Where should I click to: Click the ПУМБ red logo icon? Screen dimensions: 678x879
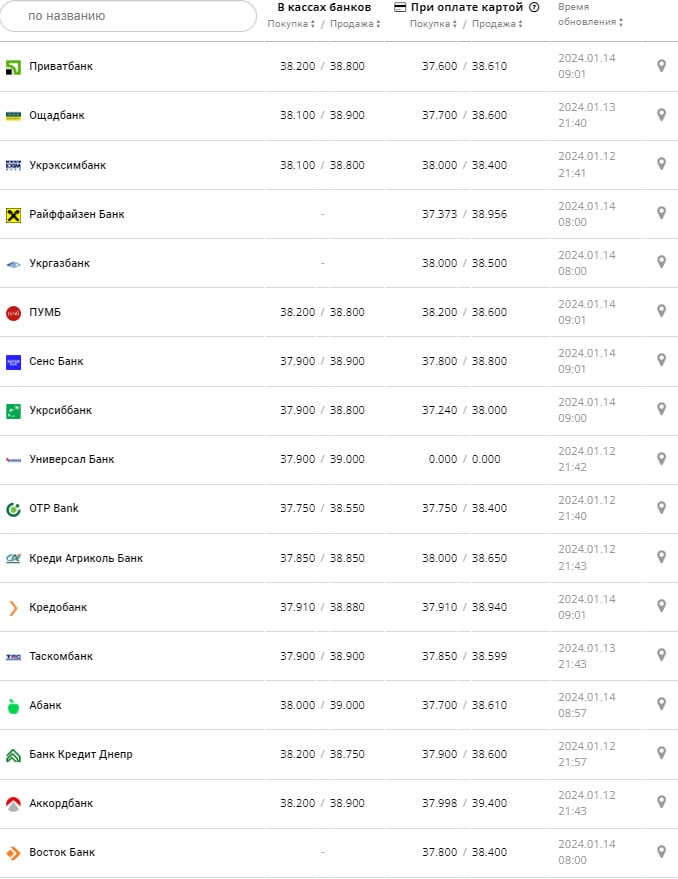click(x=13, y=312)
